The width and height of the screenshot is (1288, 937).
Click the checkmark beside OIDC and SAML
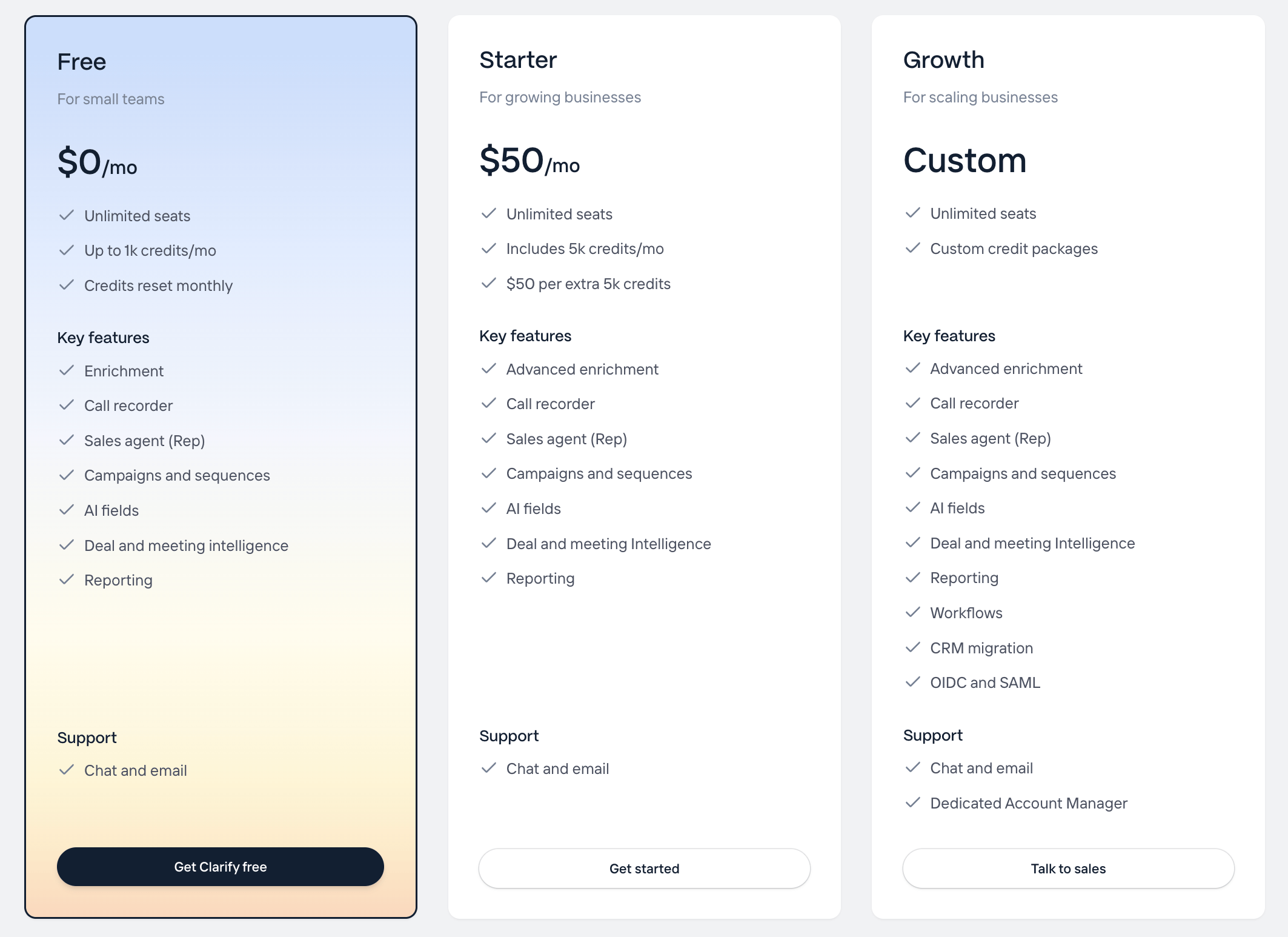912,682
